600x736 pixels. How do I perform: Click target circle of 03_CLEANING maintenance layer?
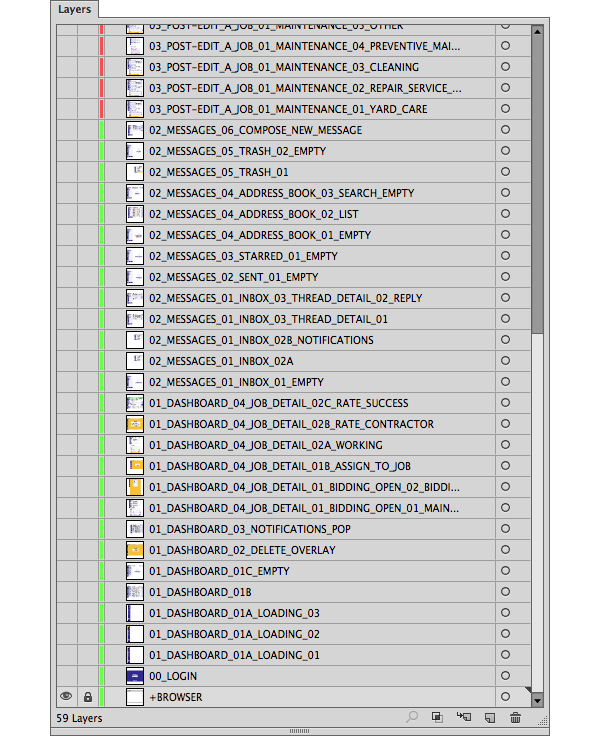tap(505, 67)
